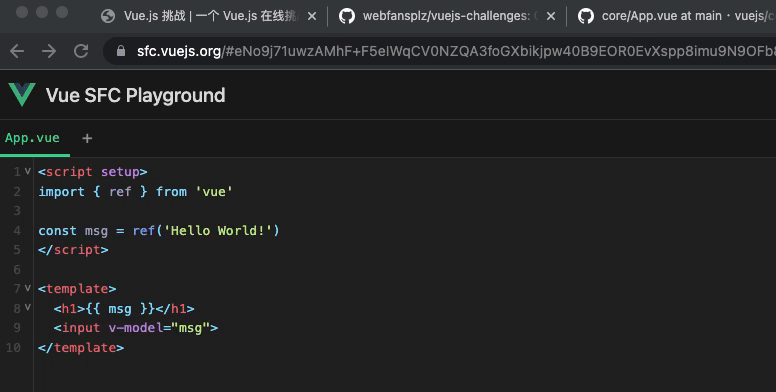Reload the page with refresh icon
This screenshot has width=776, height=392.
click(81, 51)
